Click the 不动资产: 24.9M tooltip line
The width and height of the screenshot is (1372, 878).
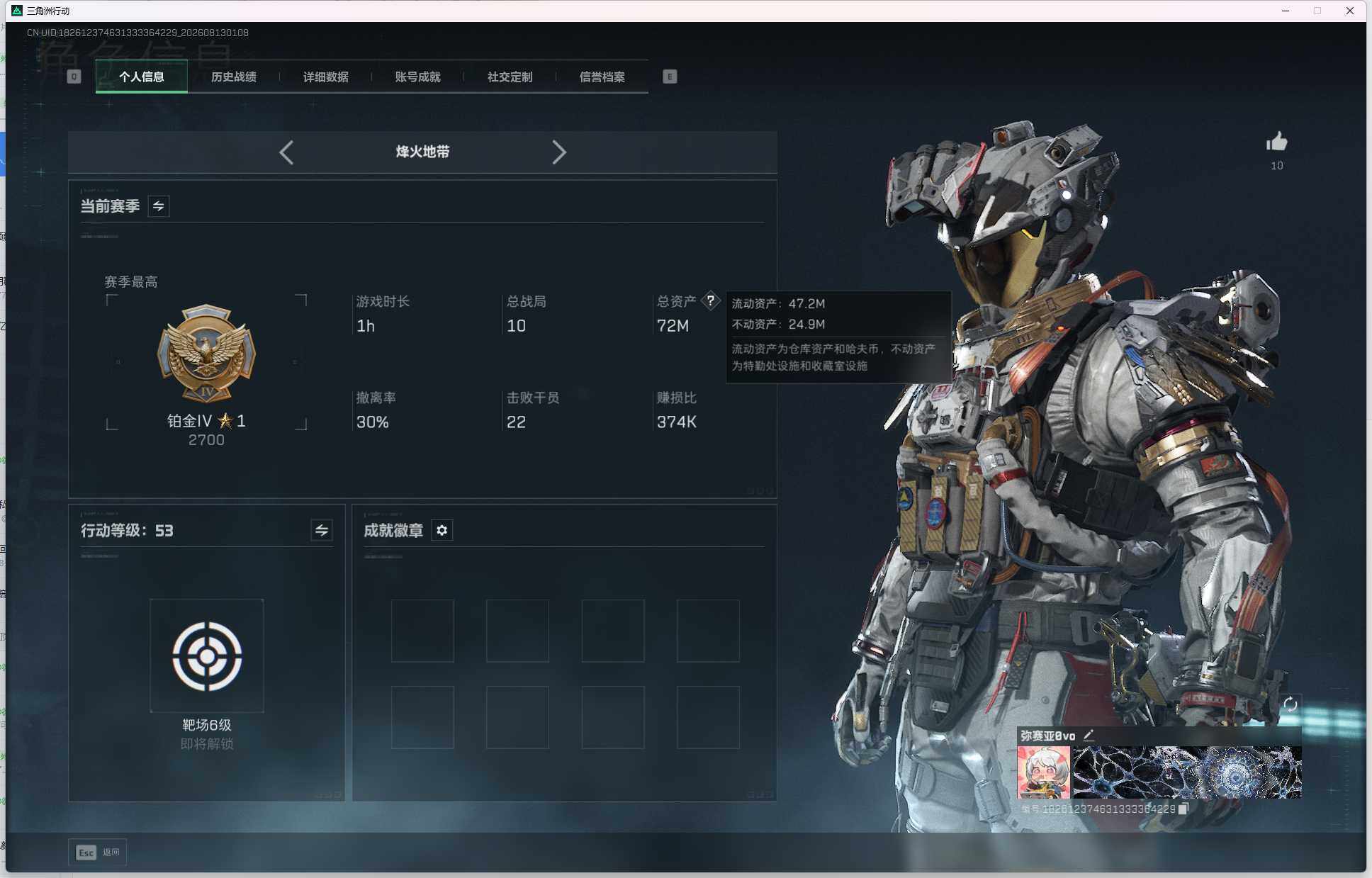point(778,324)
